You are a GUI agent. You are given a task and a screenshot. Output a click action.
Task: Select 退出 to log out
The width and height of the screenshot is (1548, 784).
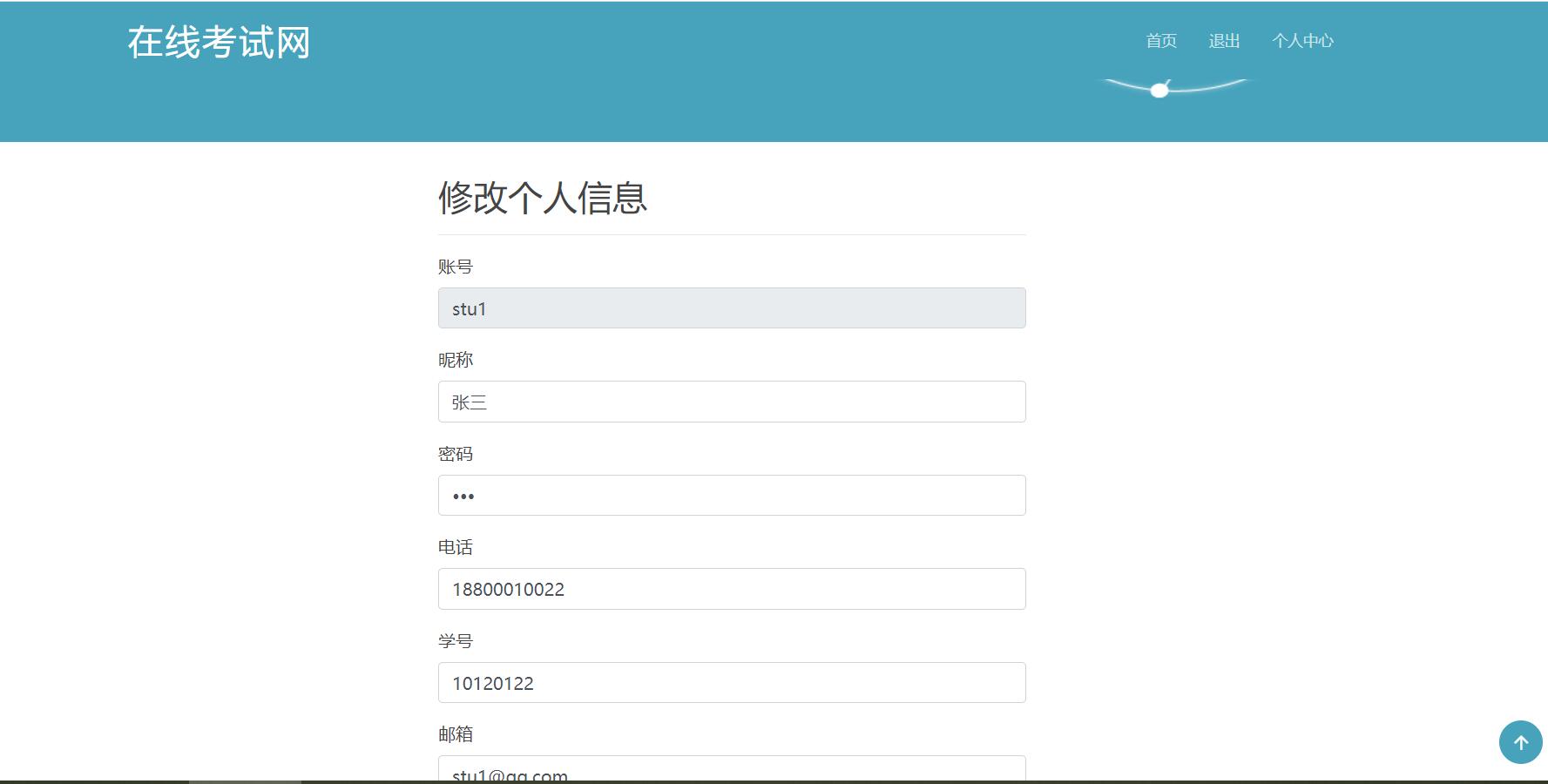[x=1224, y=41]
